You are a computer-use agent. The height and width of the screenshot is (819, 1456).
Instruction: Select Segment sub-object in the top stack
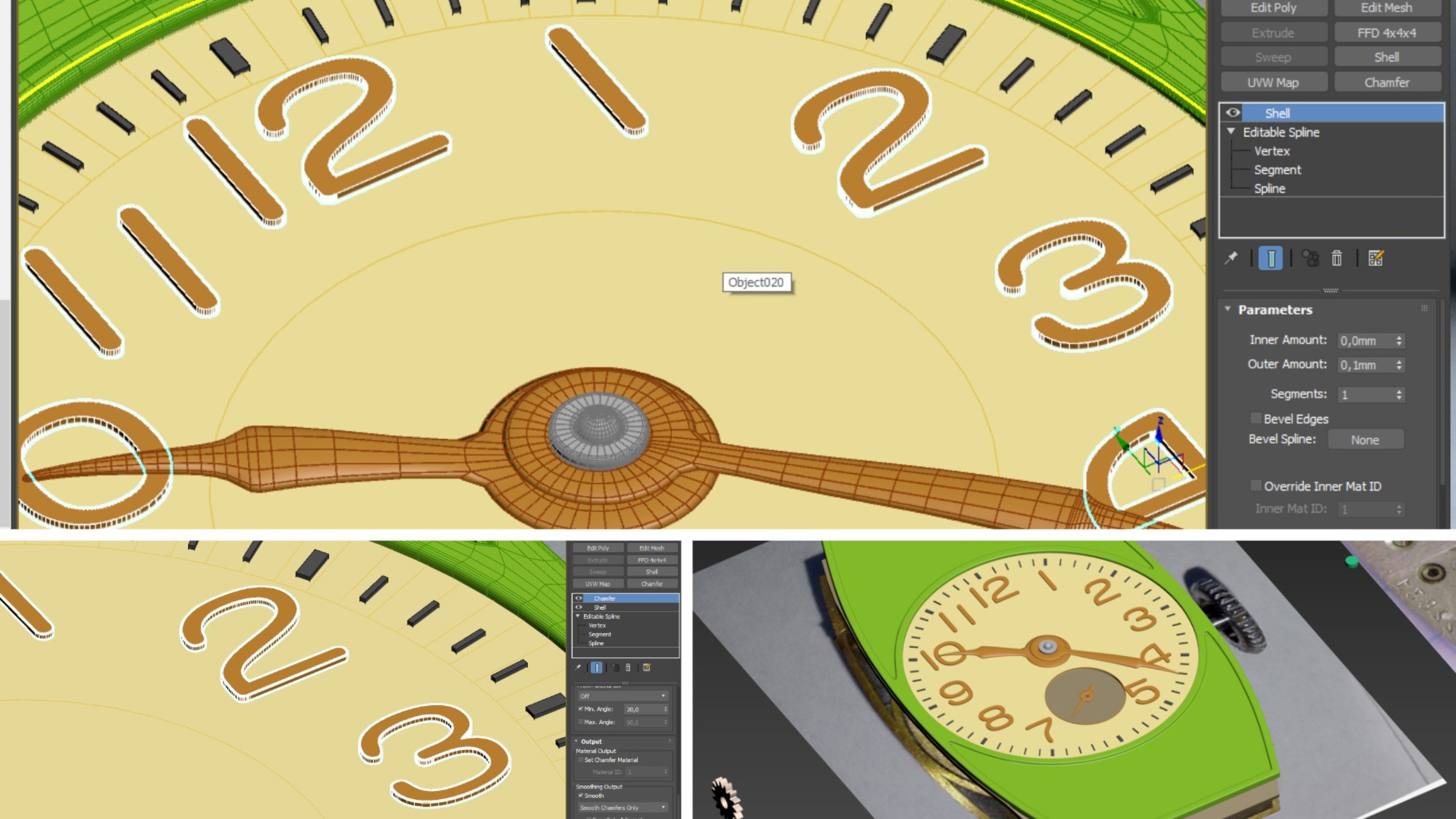click(x=1277, y=169)
